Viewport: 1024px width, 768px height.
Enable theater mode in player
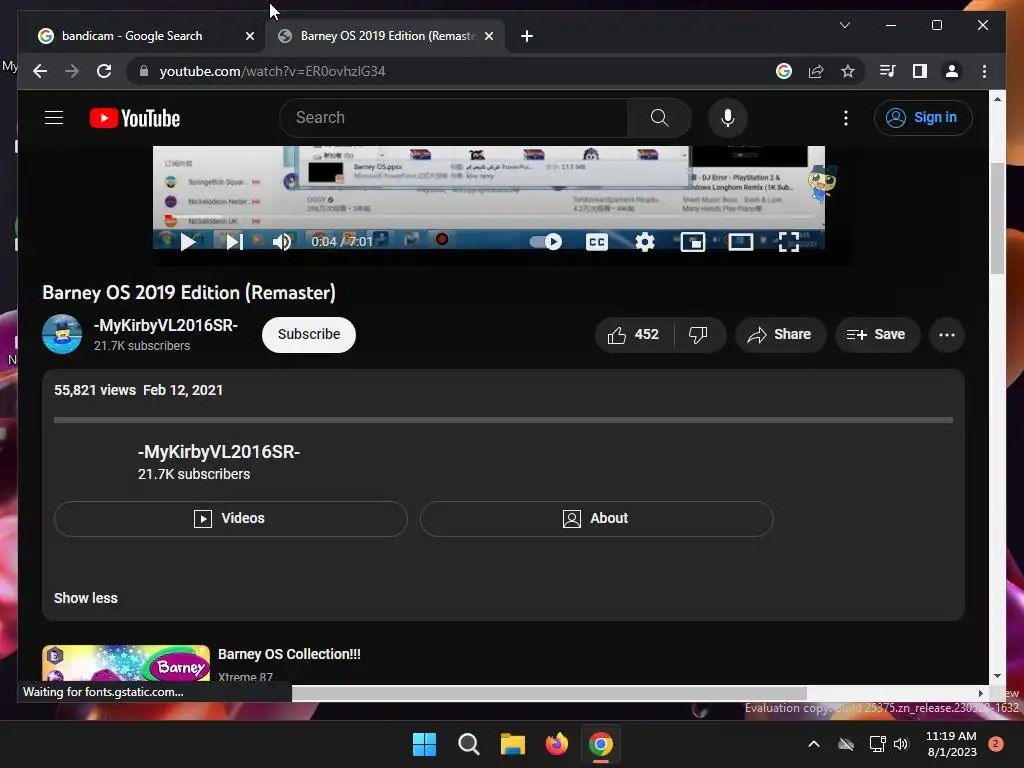point(740,242)
